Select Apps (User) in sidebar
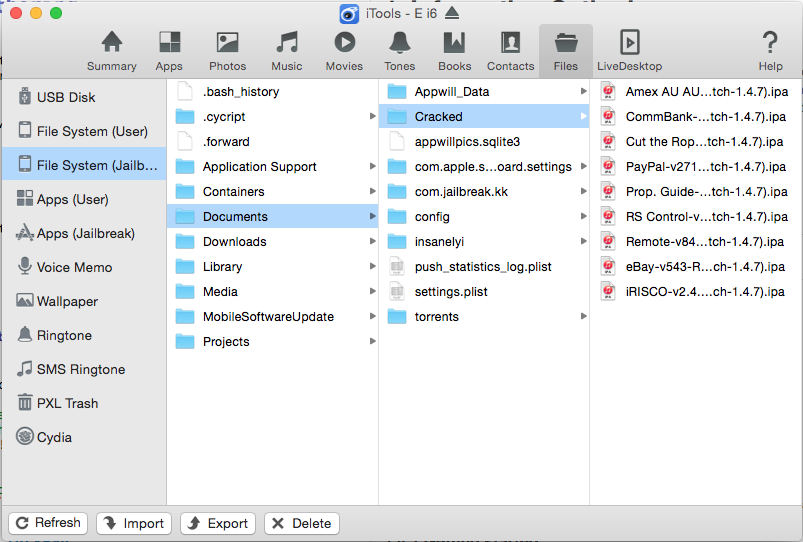 click(84, 199)
